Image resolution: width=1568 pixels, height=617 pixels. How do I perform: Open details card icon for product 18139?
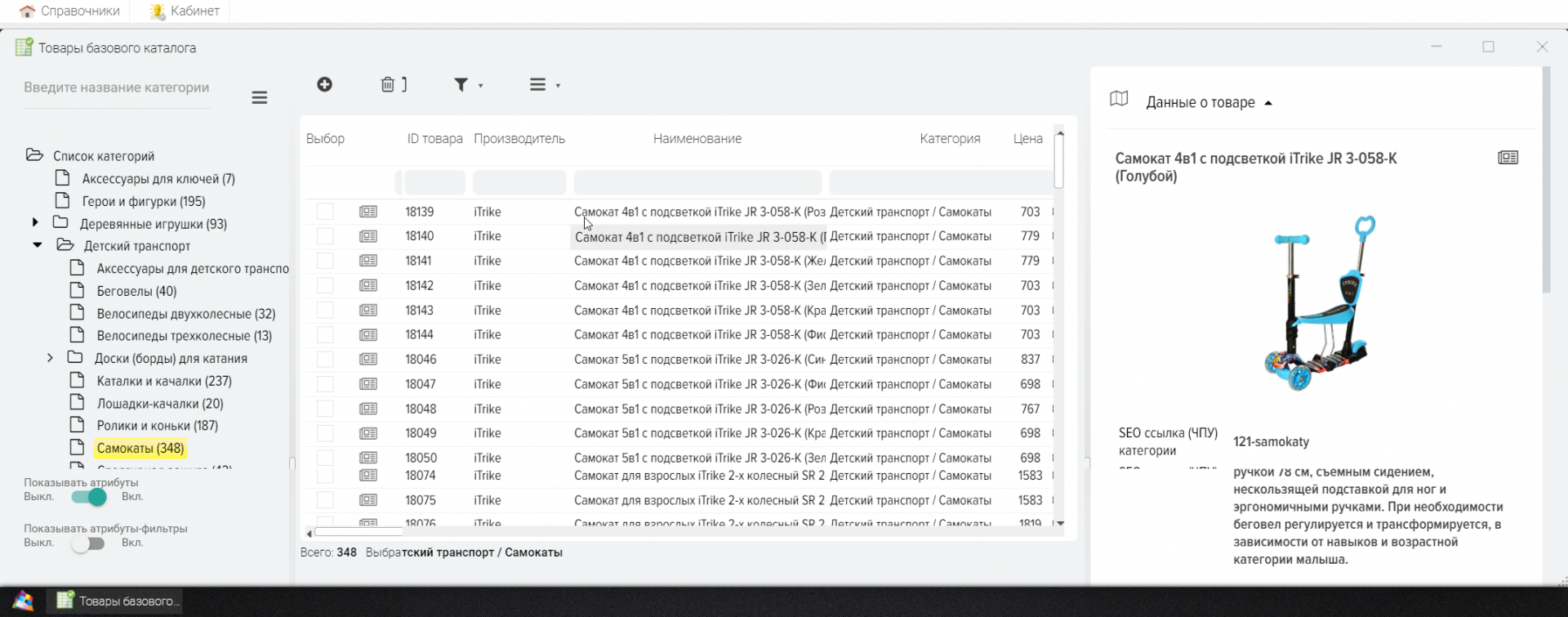pos(368,212)
